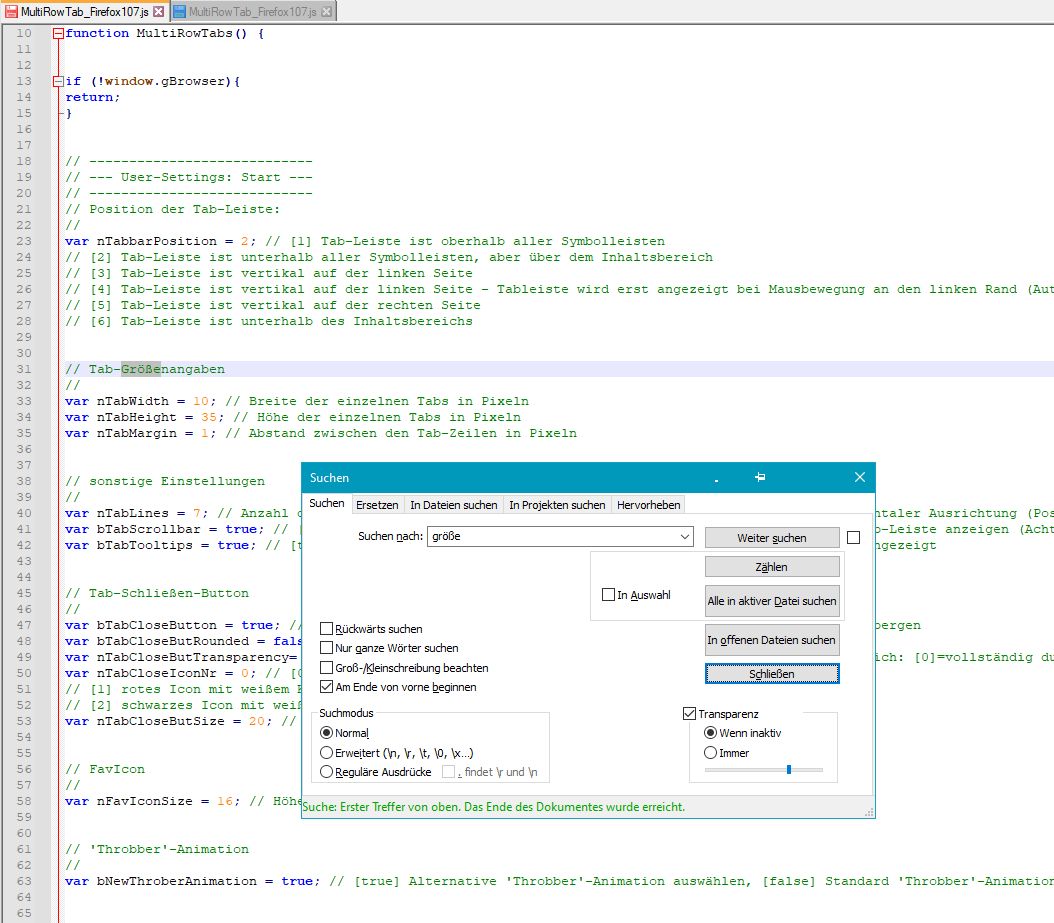This screenshot has height=923, width=1054.
Task: Close the inactive second file tab
Action: point(327,11)
